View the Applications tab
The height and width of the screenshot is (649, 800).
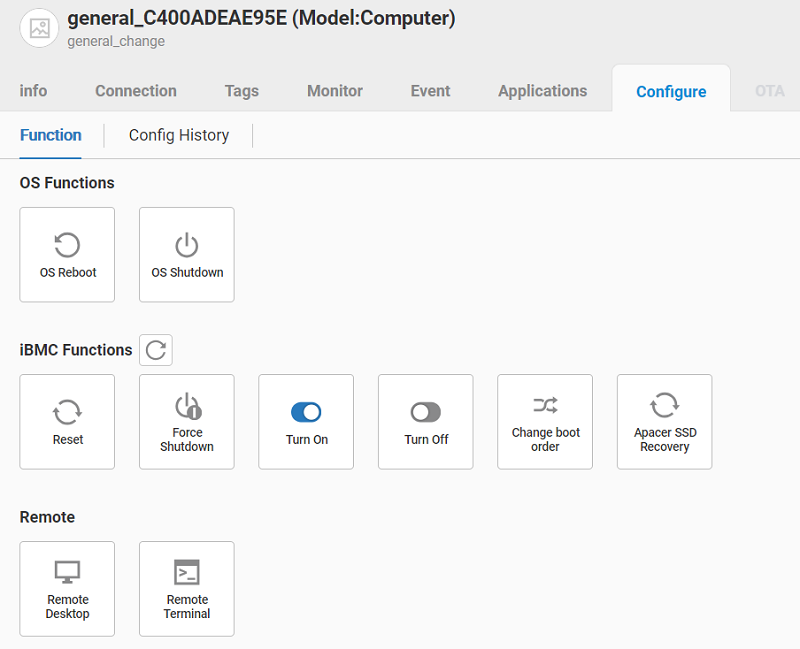[542, 91]
